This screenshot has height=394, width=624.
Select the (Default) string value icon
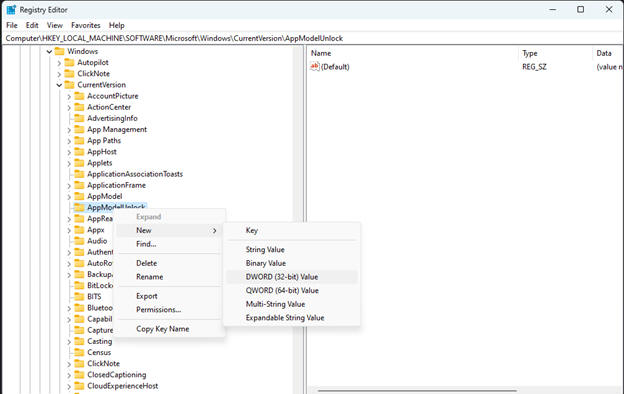[x=315, y=66]
